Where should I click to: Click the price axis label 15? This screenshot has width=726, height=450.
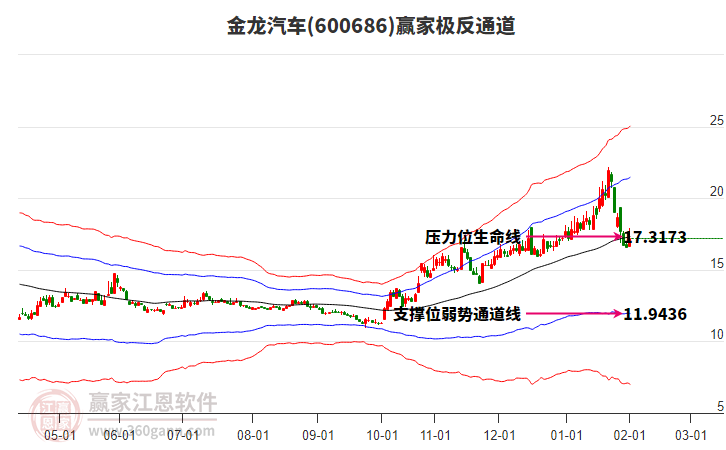(717, 263)
